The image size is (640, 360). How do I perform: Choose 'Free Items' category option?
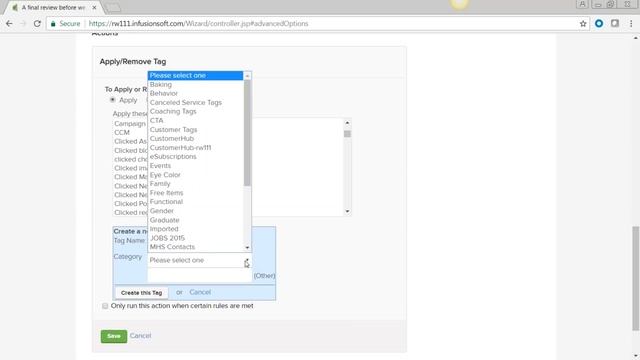tap(196, 193)
